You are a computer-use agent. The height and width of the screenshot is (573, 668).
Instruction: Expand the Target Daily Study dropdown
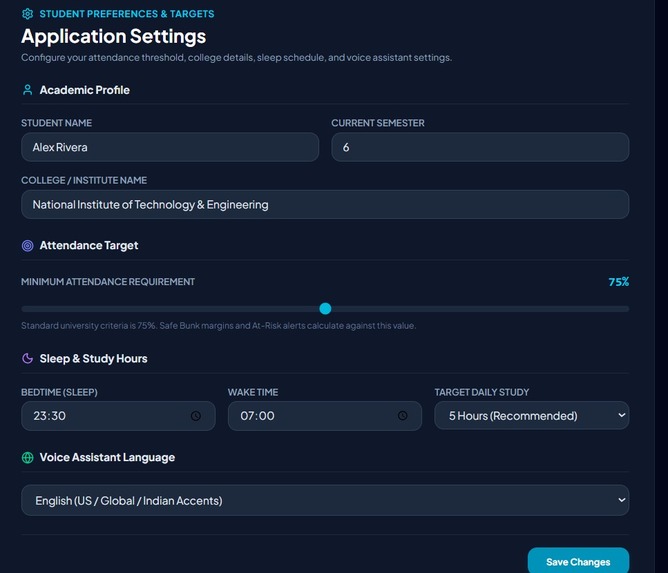coord(532,416)
